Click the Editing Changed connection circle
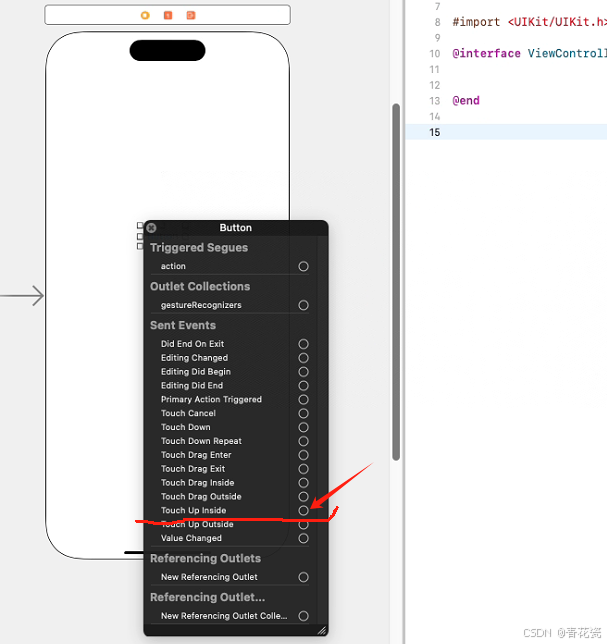Screen dimensions: 607x644 click(x=304, y=358)
